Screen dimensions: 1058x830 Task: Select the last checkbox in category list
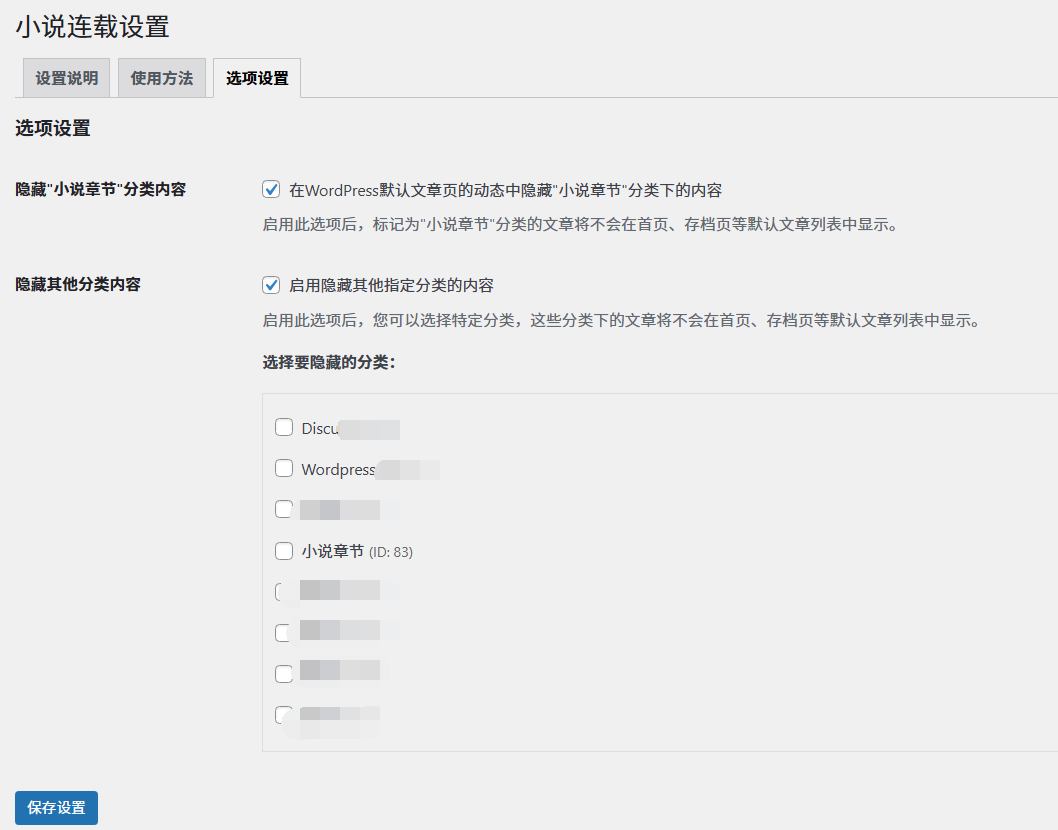[284, 714]
